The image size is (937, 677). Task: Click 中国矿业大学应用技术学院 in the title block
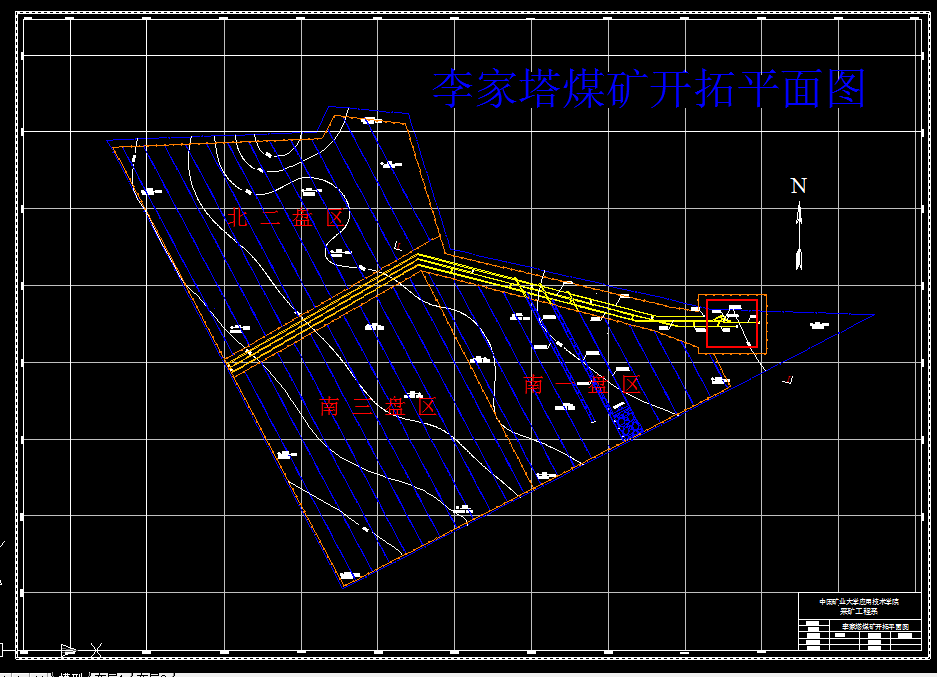859,602
